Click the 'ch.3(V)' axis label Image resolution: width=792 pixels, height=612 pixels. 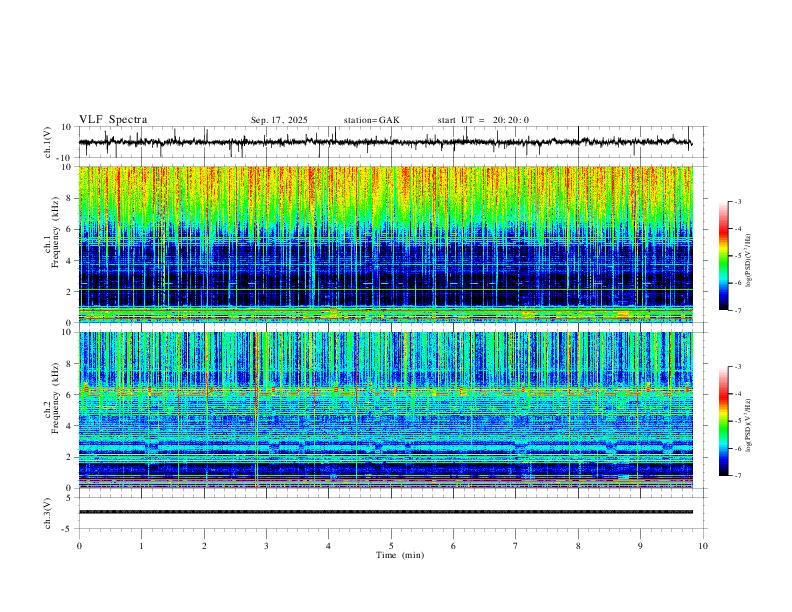[x=48, y=513]
